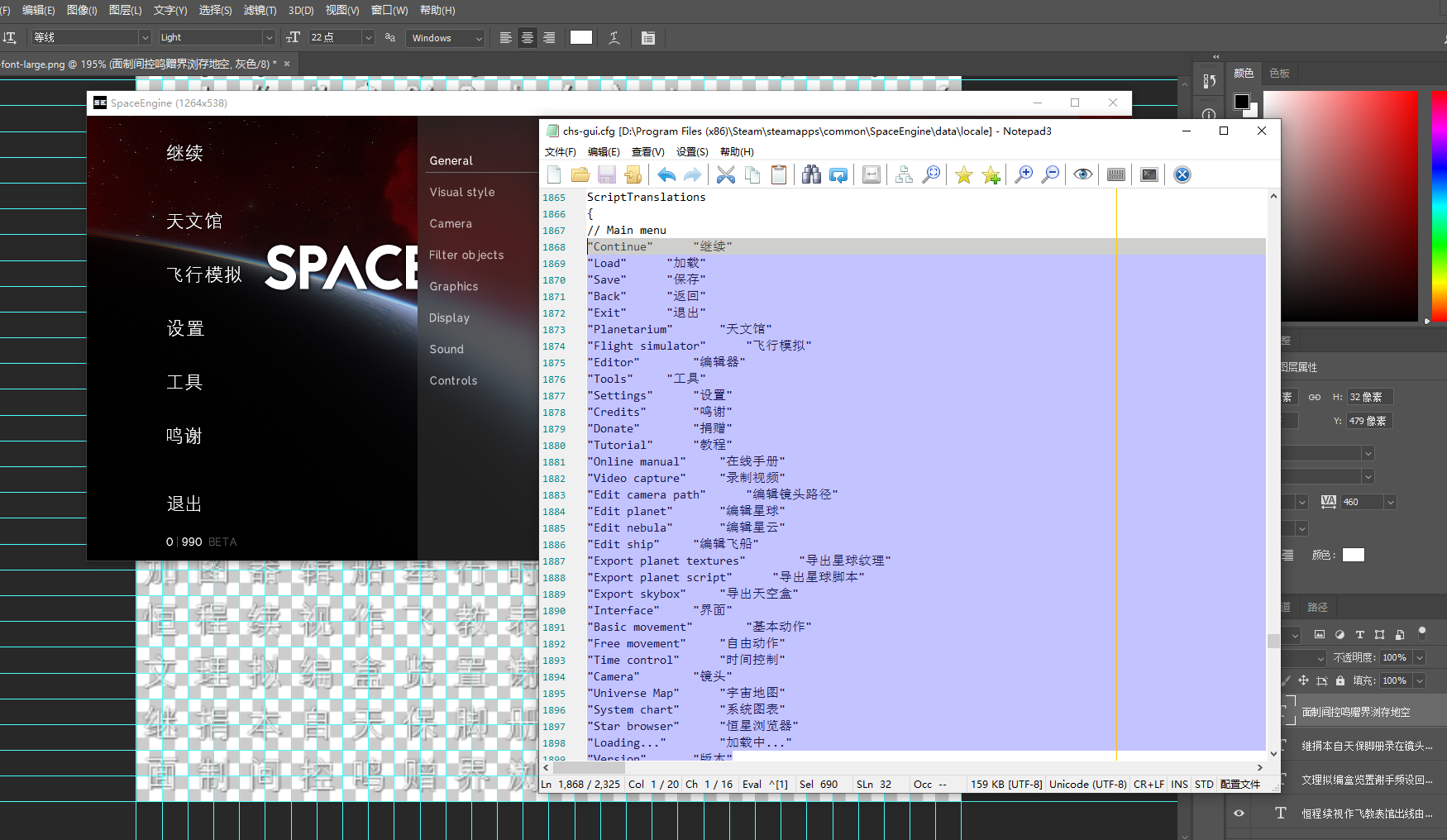The width and height of the screenshot is (1447, 840).
Task: Open the font size 22 点 dropdown
Action: click(x=368, y=38)
